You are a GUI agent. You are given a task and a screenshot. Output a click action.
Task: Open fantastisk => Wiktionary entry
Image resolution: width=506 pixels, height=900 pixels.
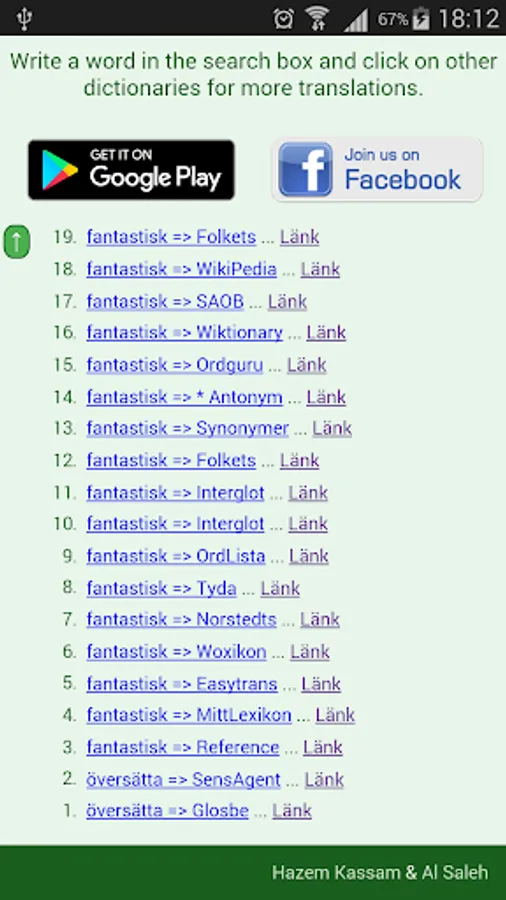tap(185, 332)
